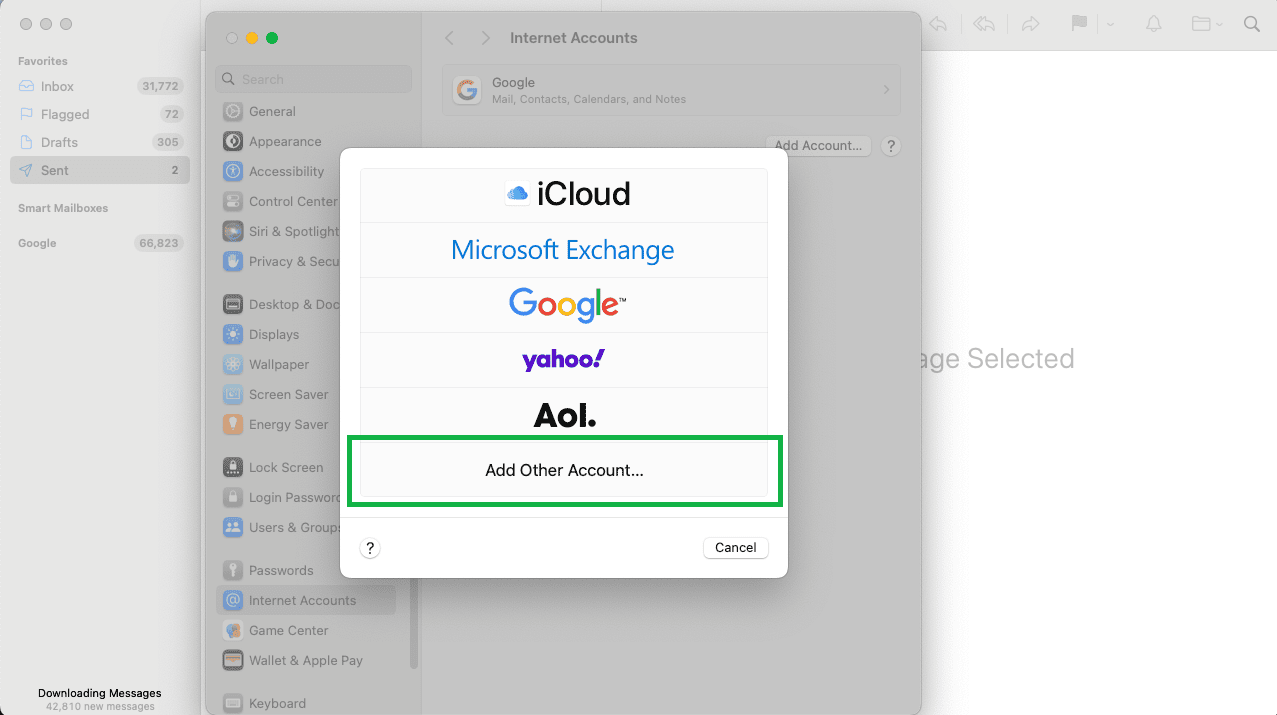Click Reply icon in Mail toolbar
This screenshot has height=715, width=1277.
point(939,24)
